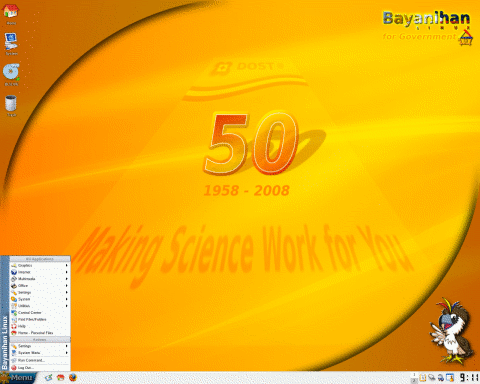
Task: Click the window cleanup tray icon
Action: point(450,378)
